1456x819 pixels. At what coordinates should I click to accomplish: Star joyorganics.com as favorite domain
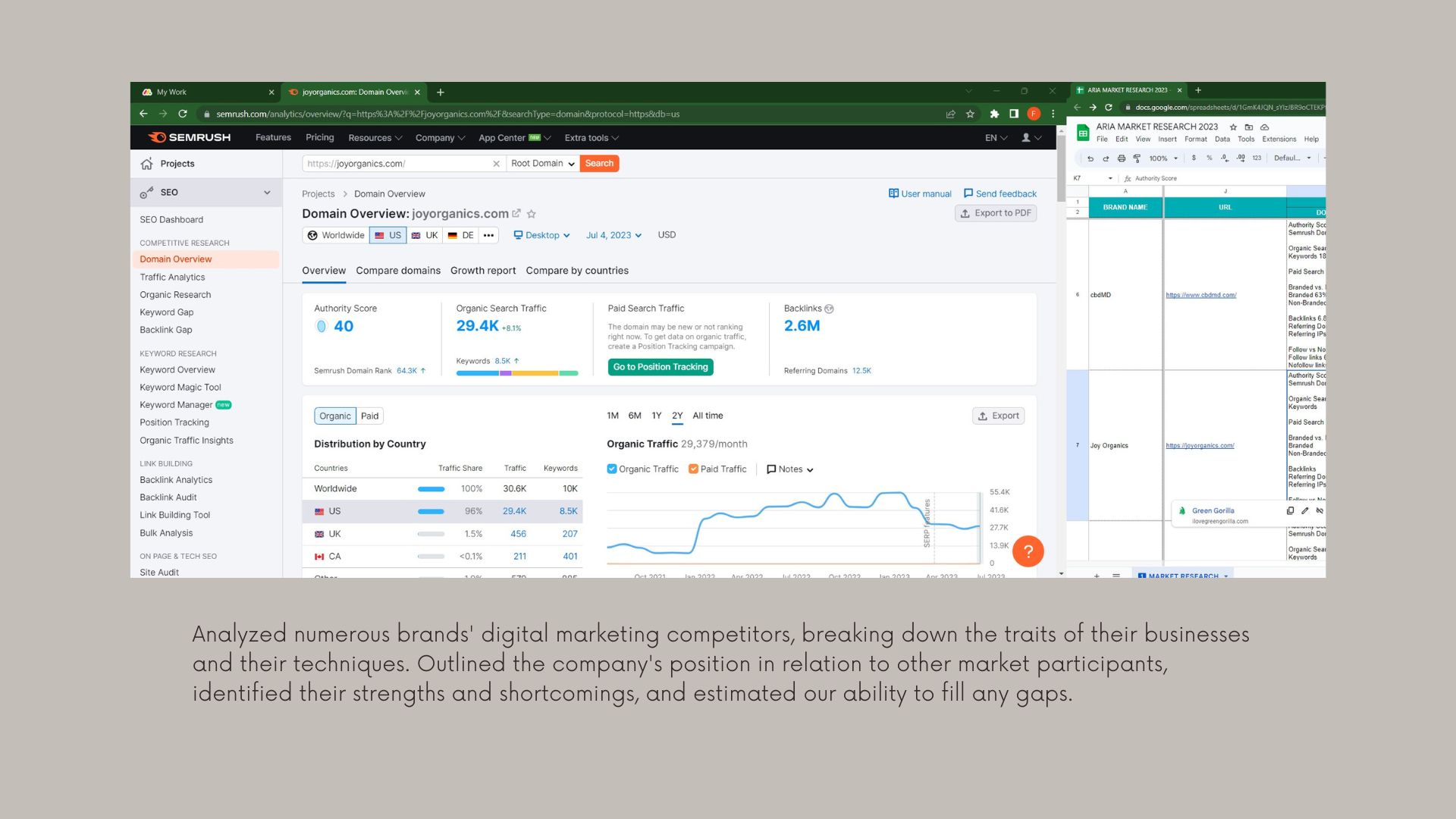pos(532,214)
